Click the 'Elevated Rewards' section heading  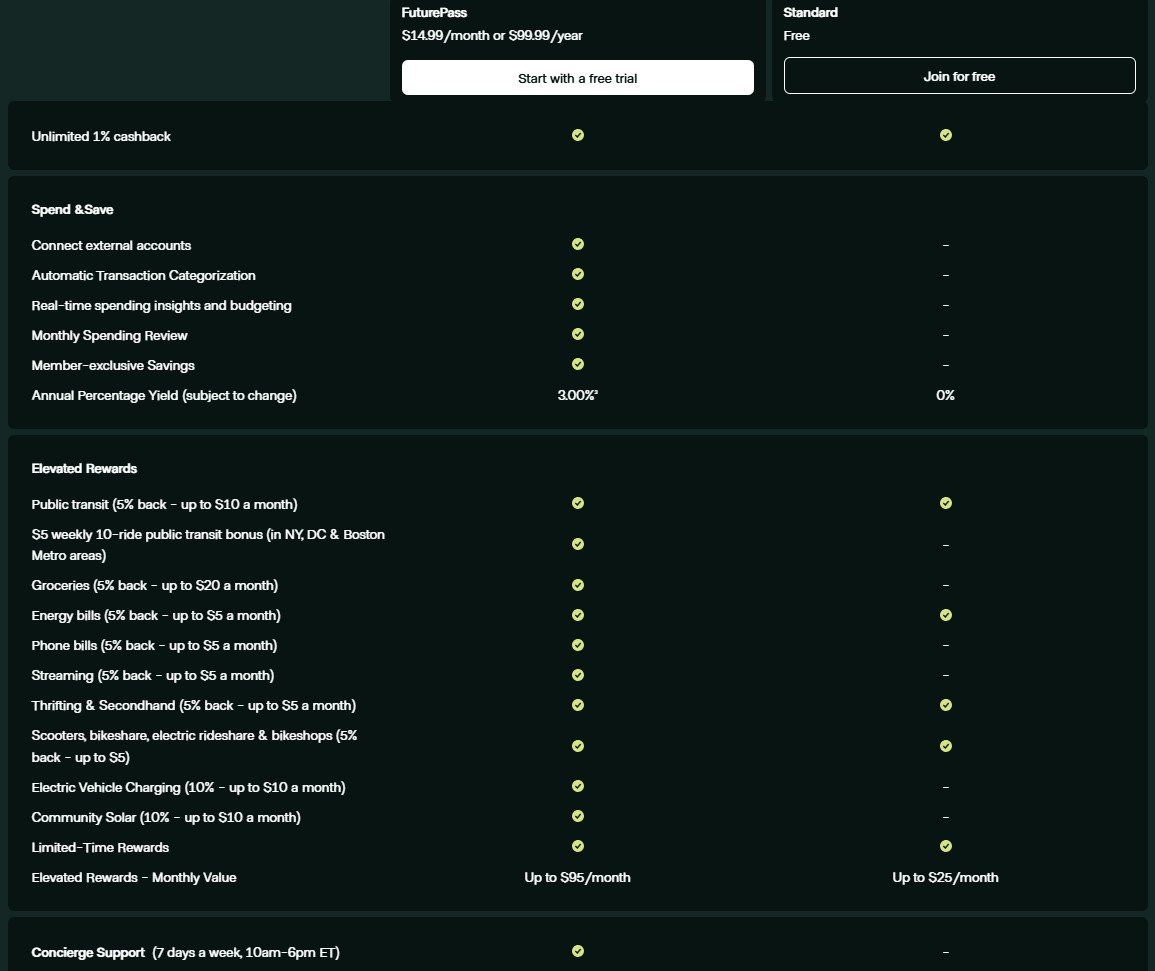click(84, 469)
